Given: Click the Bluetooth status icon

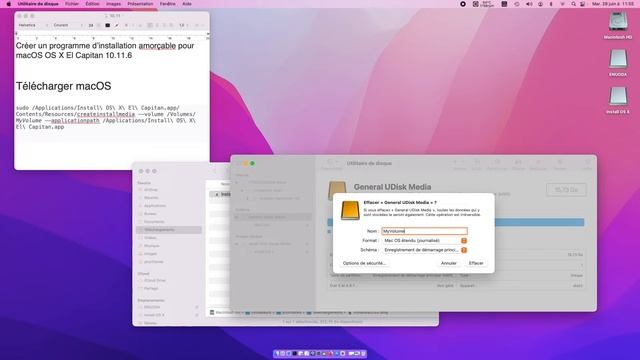Looking at the screenshot, I should 551,4.
